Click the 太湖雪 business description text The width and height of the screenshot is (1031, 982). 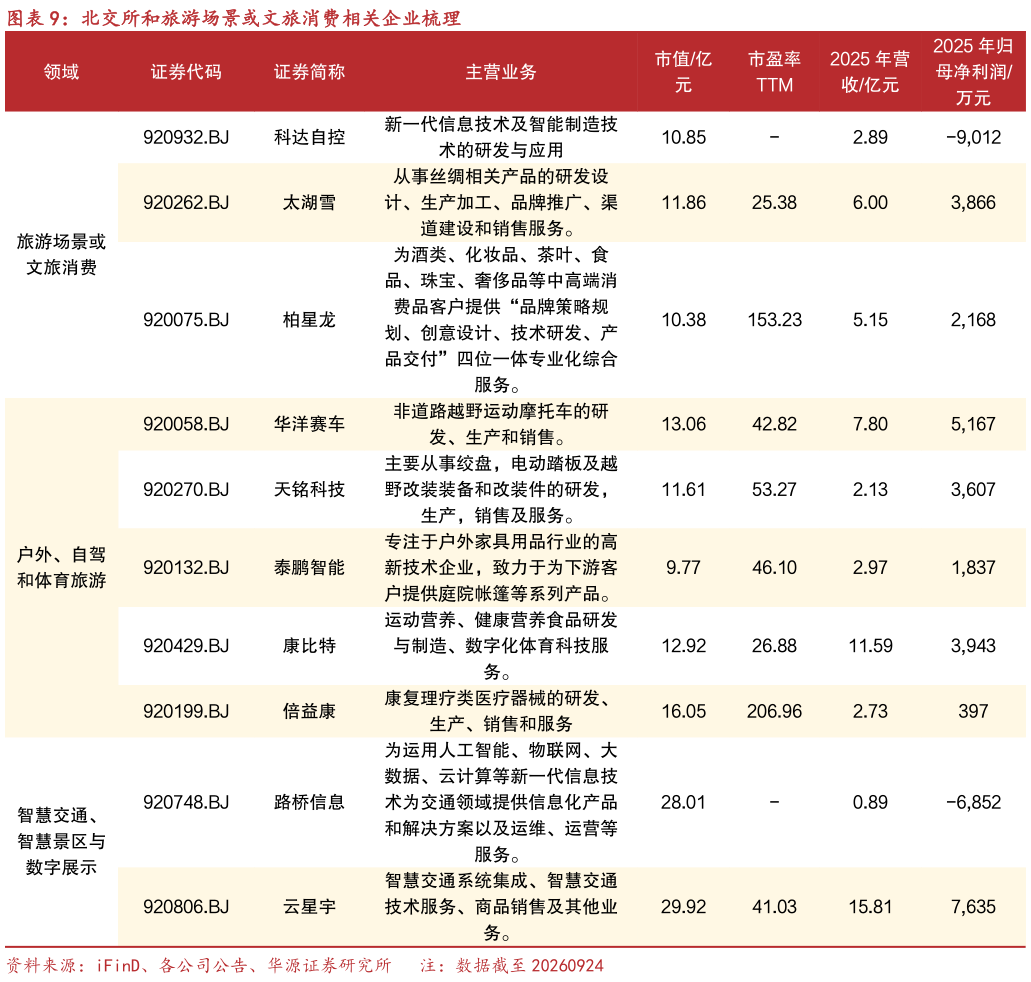pyautogui.click(x=501, y=202)
